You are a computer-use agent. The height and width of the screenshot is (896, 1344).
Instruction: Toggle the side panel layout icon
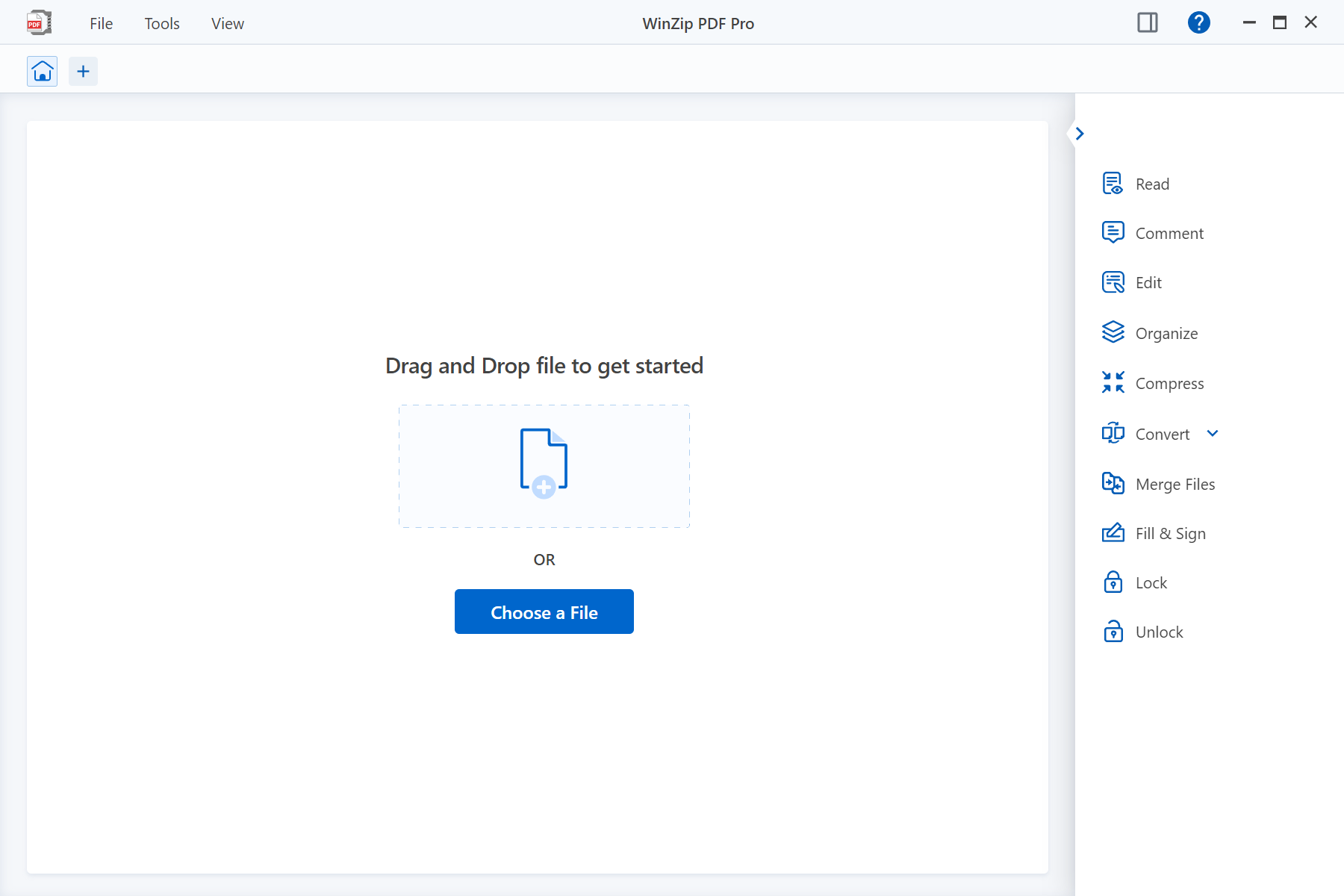tap(1148, 22)
